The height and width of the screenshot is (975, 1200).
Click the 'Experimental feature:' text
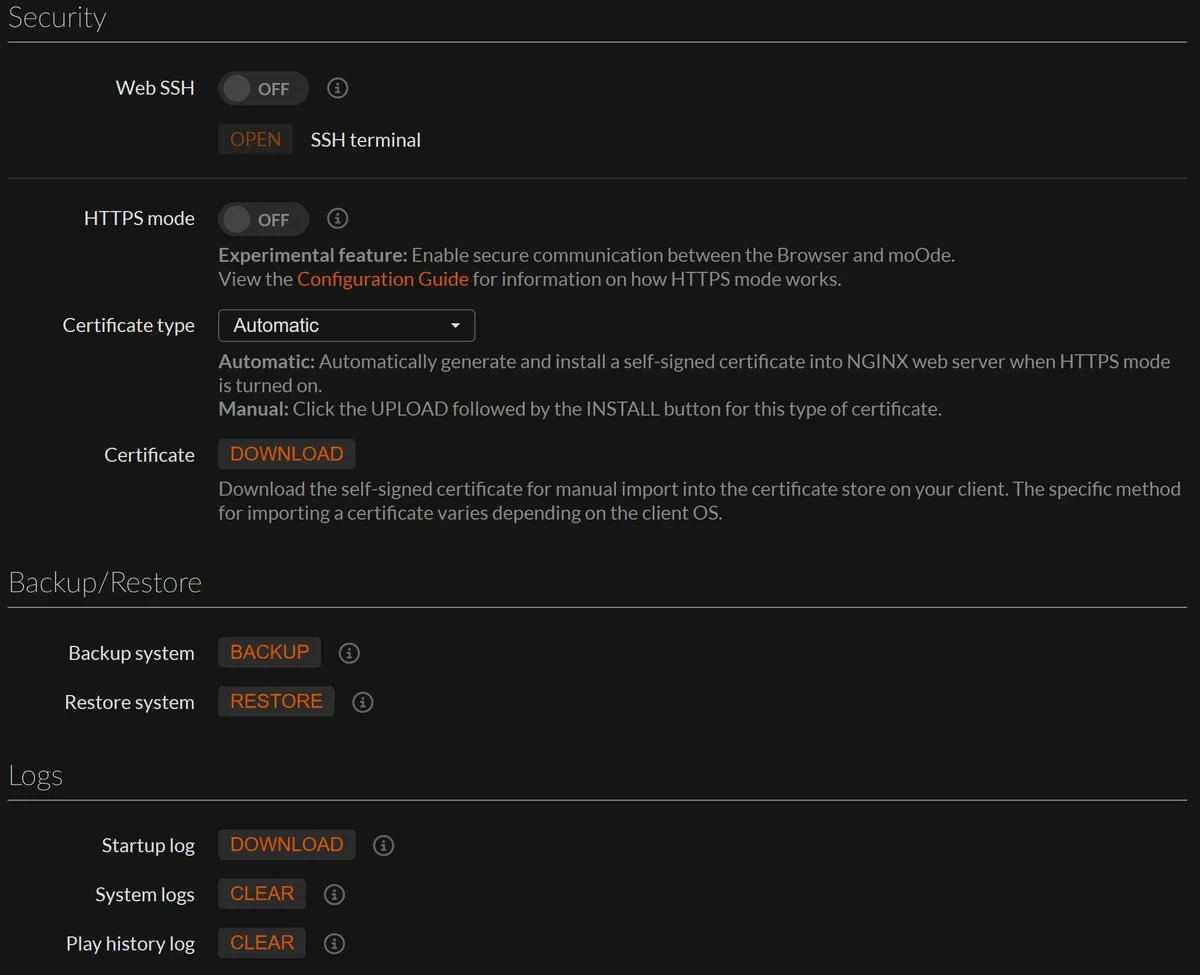313,255
